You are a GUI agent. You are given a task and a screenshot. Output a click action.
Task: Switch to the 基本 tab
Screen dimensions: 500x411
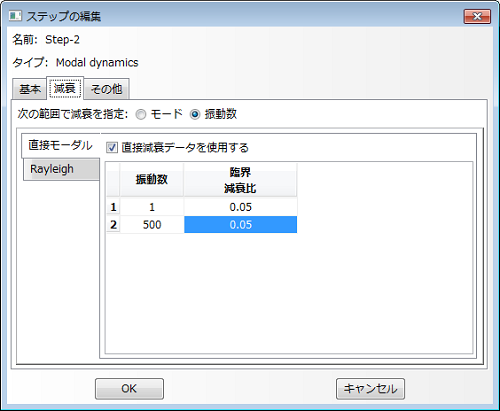click(x=29, y=89)
